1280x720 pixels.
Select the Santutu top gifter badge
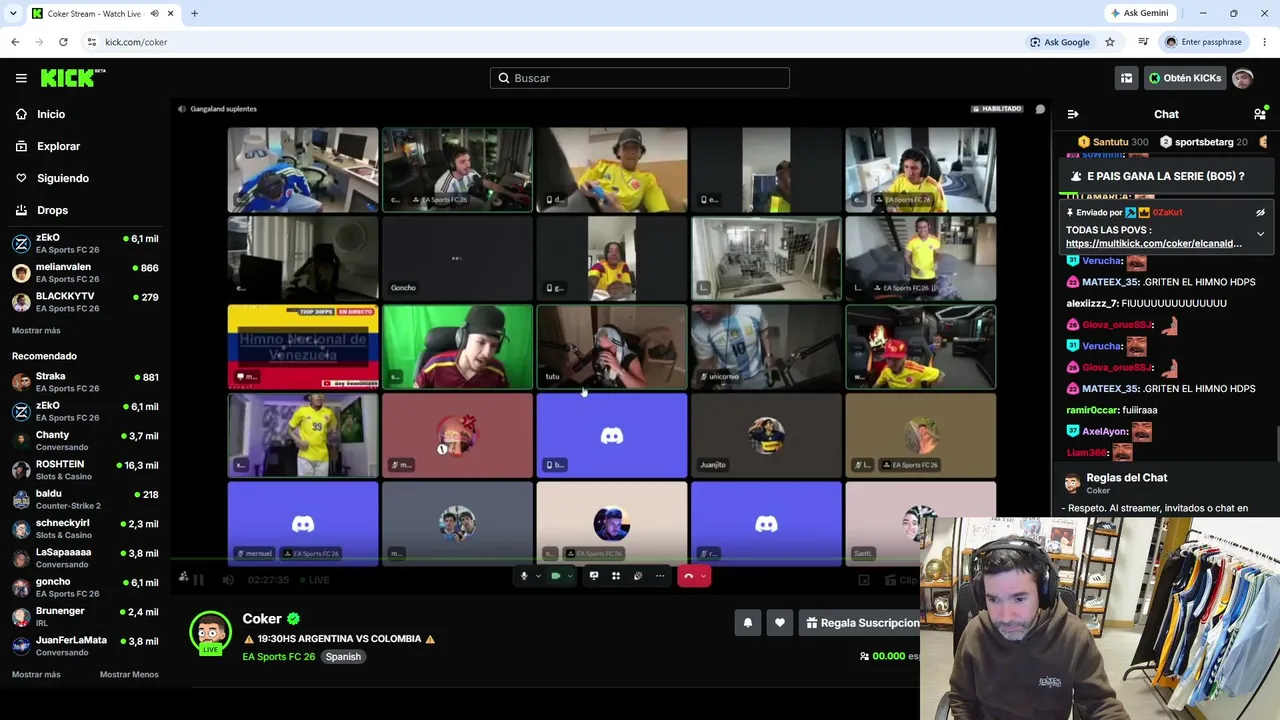(1114, 142)
